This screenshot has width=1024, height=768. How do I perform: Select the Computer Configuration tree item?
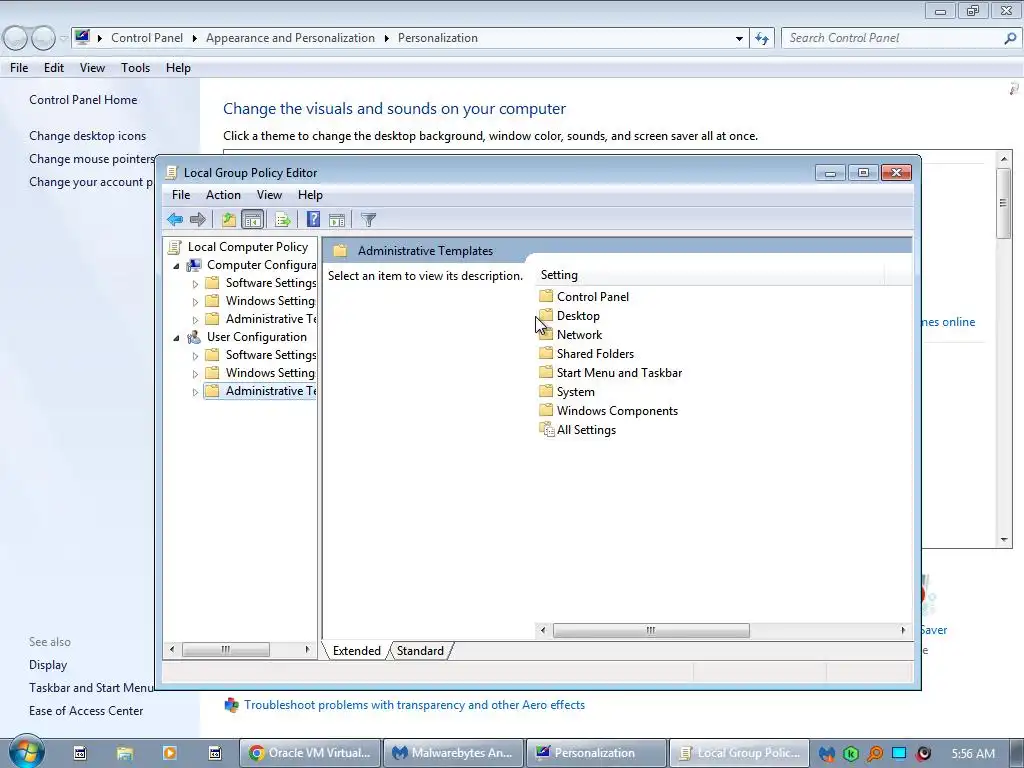[261, 265]
